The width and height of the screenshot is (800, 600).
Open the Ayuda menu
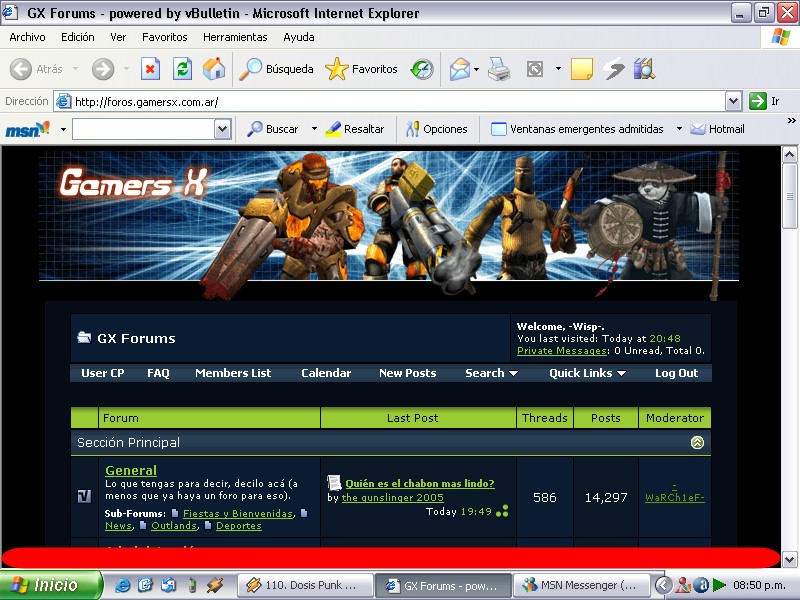point(298,37)
